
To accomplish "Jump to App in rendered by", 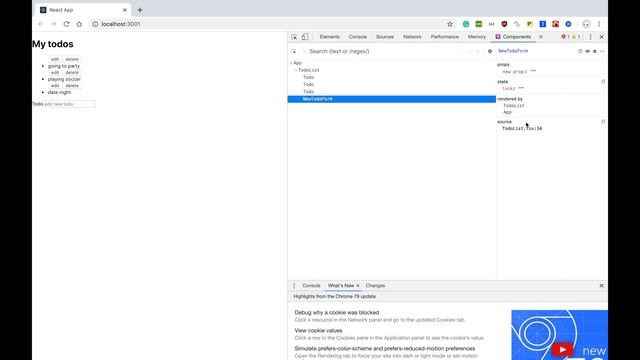I will point(507,112).
